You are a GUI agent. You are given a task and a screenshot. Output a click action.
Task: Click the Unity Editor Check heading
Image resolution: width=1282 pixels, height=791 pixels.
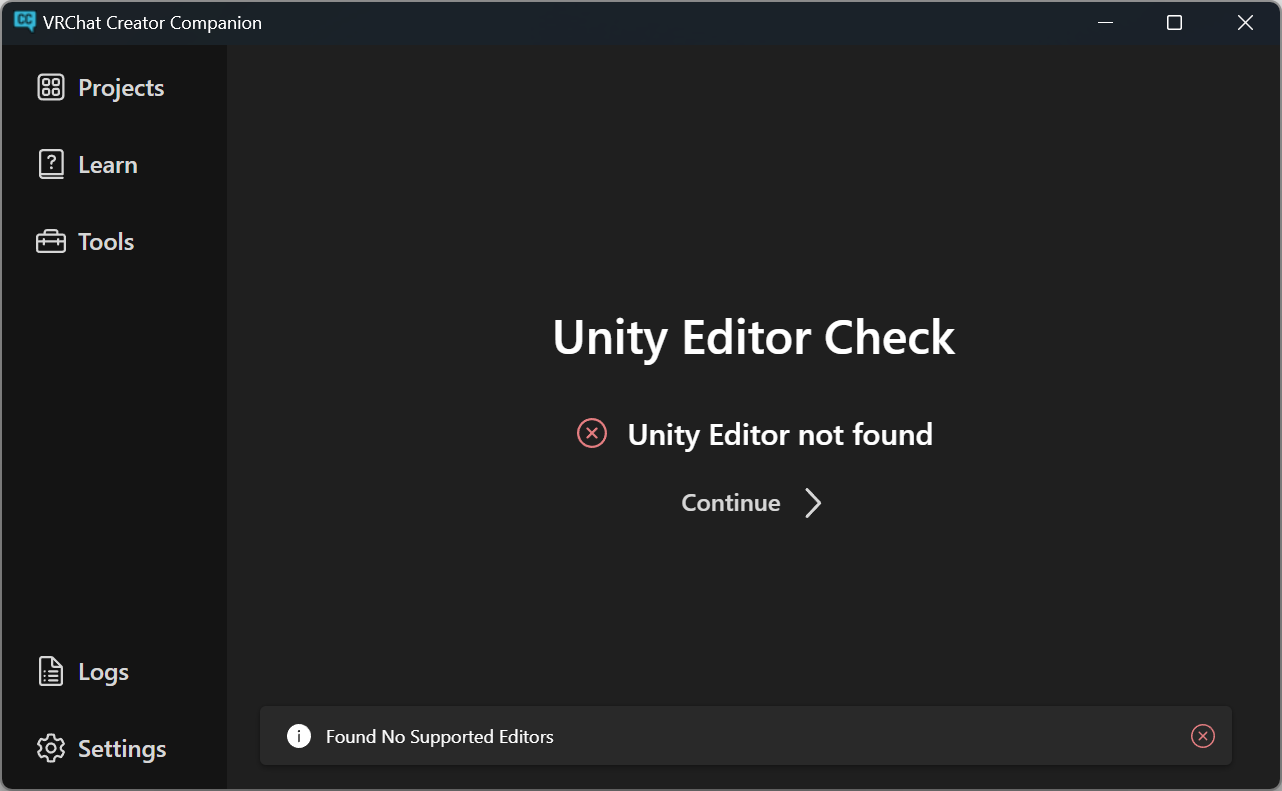click(754, 337)
